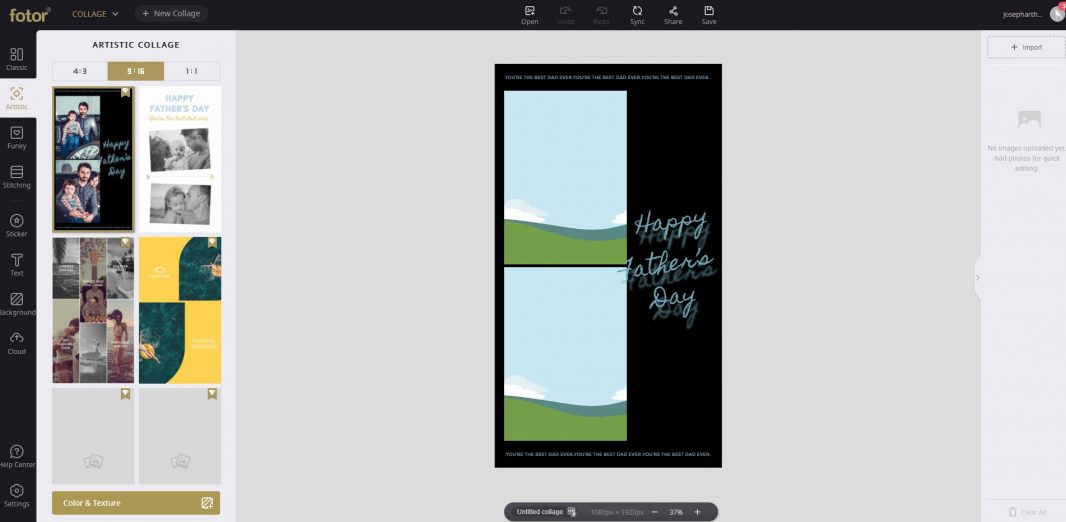Click the Import button

(x=1025, y=47)
